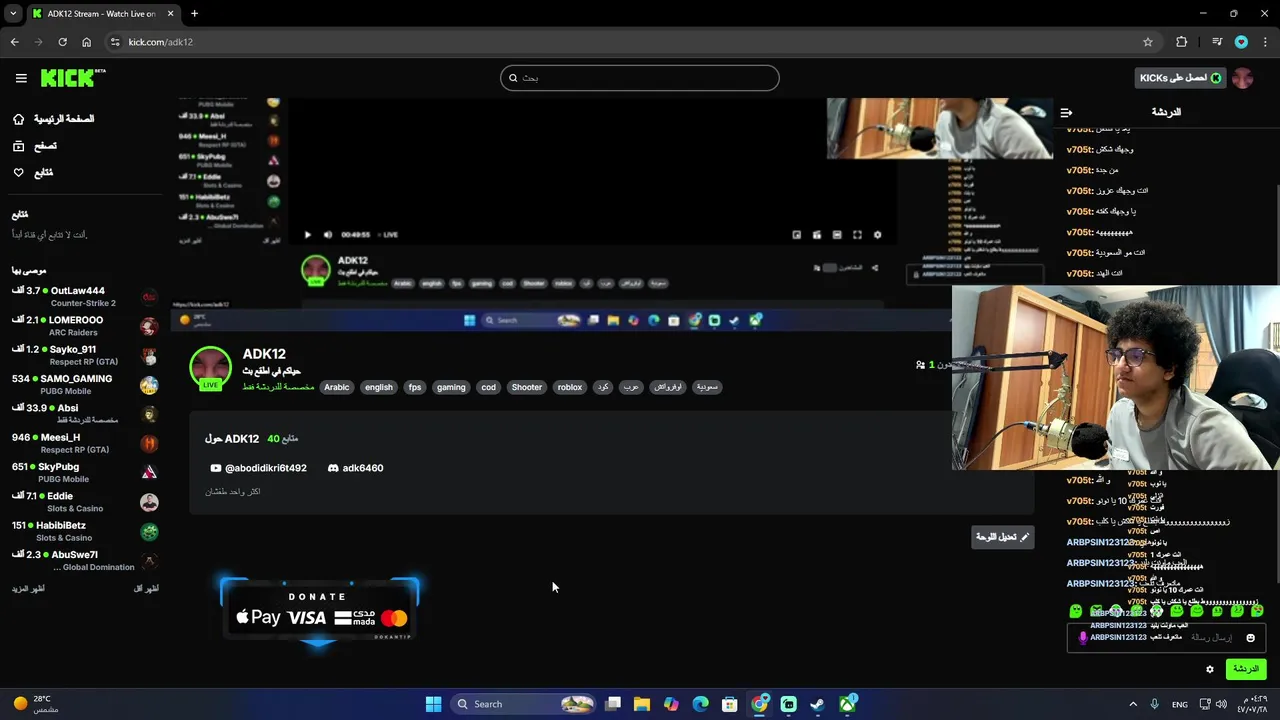Click the first green emote in the chat row
This screenshot has width=1280, height=720.
coord(1075,611)
